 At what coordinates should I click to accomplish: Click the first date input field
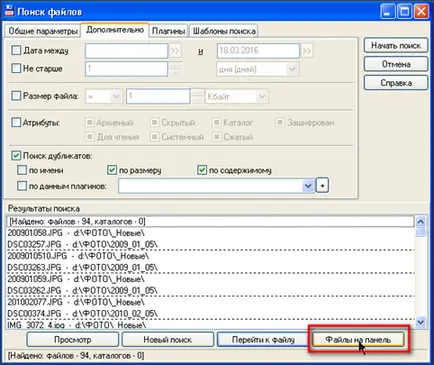[x=126, y=51]
